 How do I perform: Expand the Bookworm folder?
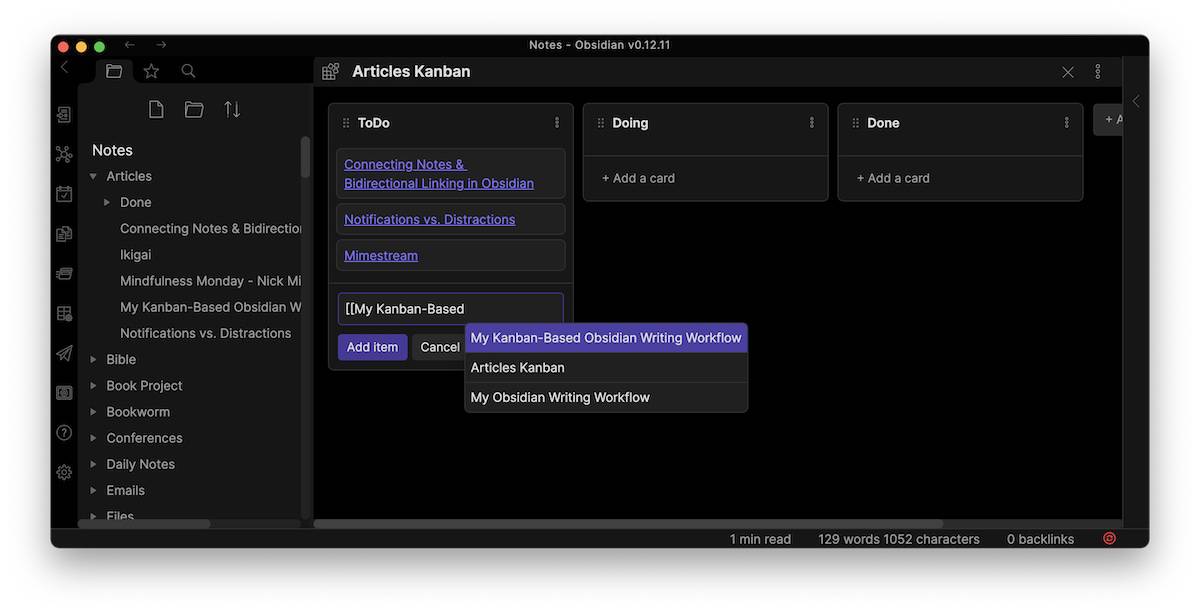pyautogui.click(x=93, y=412)
